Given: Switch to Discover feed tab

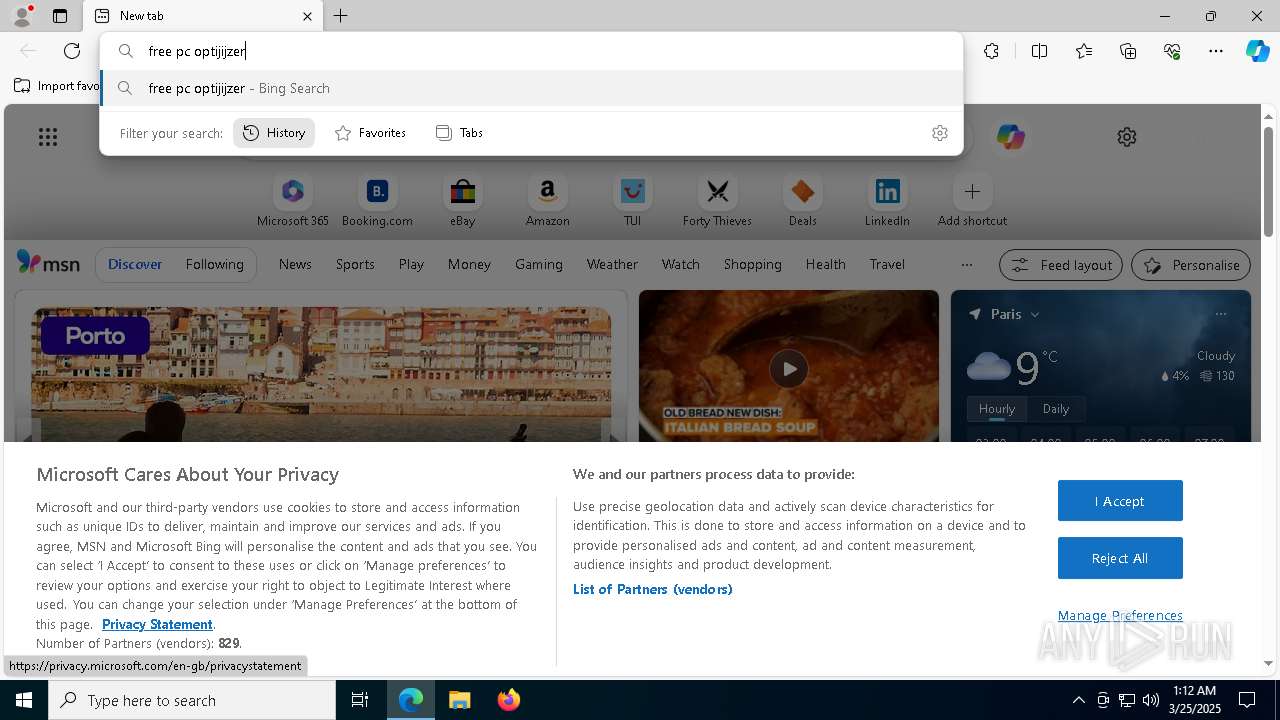Looking at the screenshot, I should 135,264.
